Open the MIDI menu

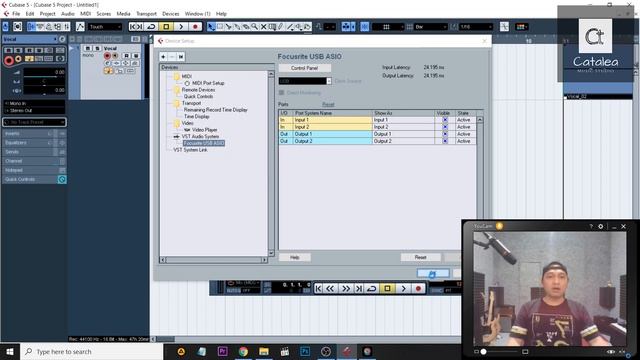click(x=85, y=14)
